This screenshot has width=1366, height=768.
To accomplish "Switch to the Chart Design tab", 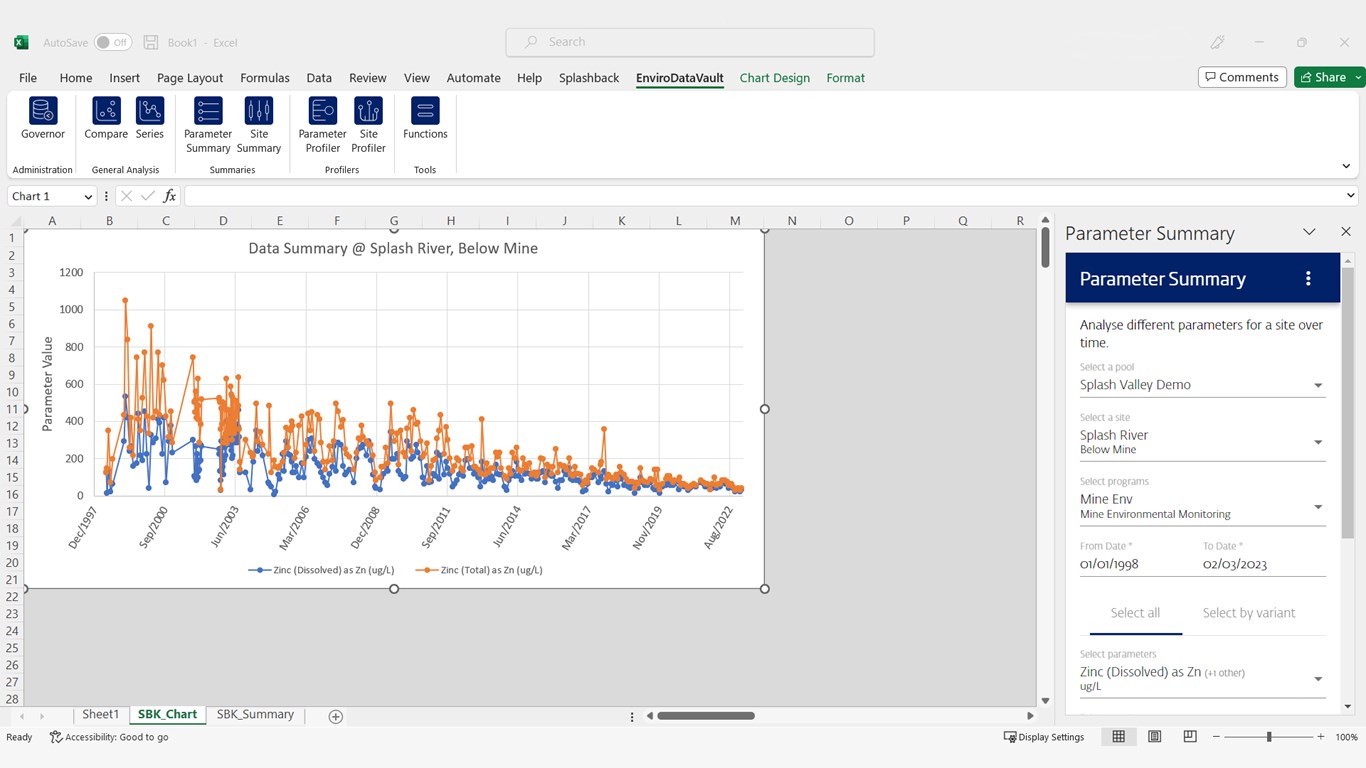I will (x=775, y=77).
